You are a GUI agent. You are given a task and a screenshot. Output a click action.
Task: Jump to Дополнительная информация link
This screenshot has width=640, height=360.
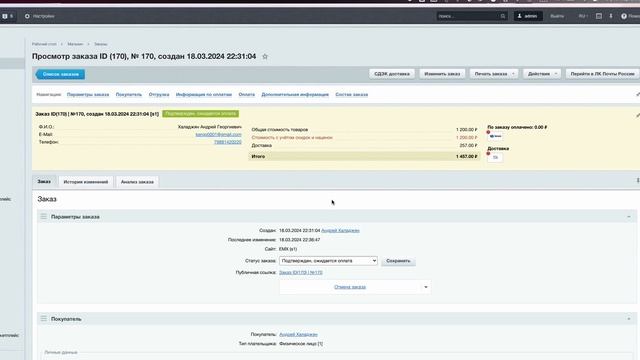coord(295,95)
